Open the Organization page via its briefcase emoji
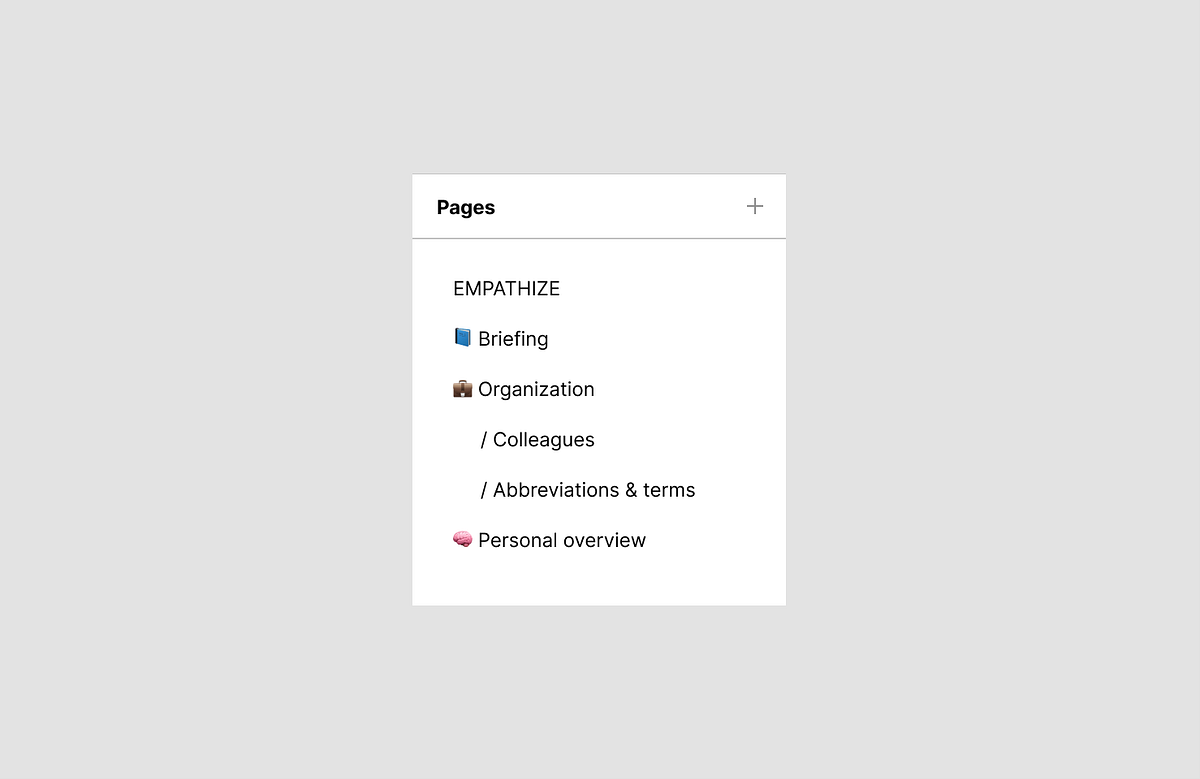 tap(462, 388)
